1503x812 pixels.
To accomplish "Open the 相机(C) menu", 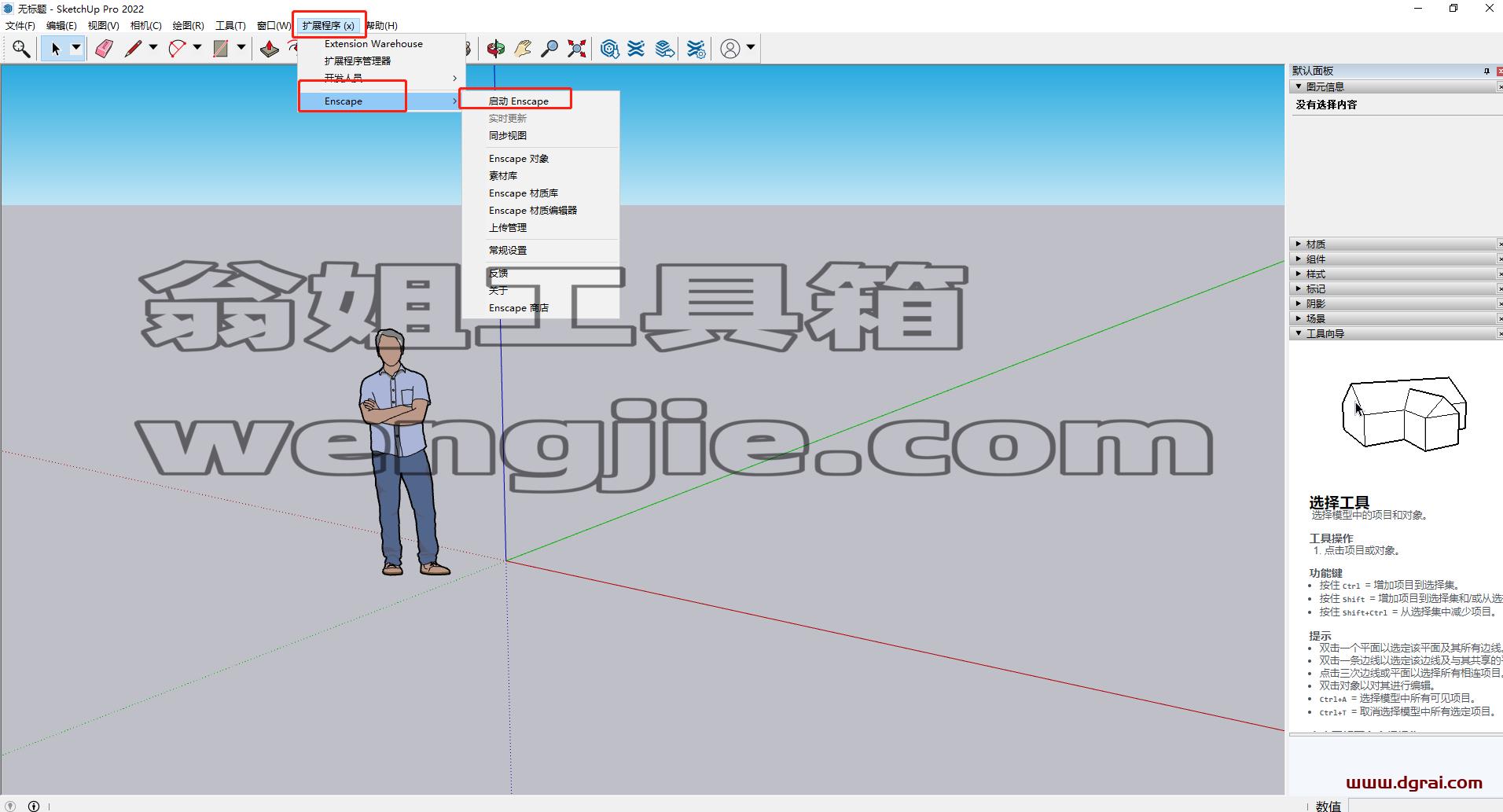I will click(x=146, y=26).
